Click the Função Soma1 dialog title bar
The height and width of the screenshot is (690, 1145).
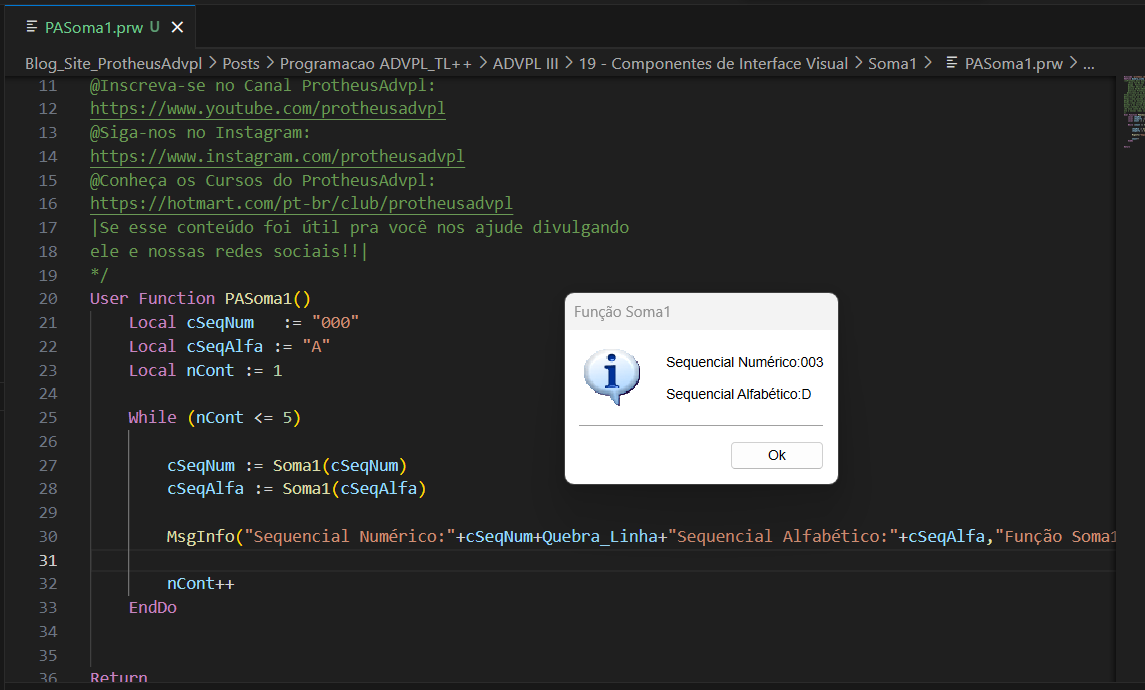pyautogui.click(x=701, y=312)
